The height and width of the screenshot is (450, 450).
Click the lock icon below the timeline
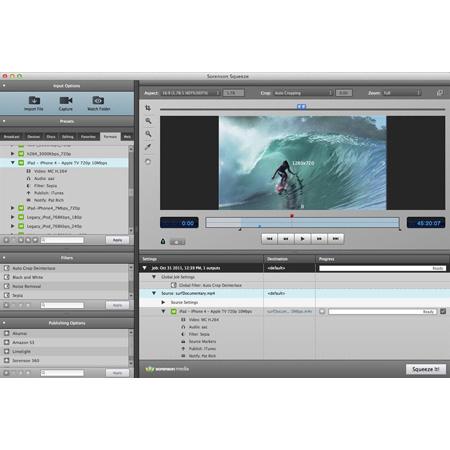point(163,241)
